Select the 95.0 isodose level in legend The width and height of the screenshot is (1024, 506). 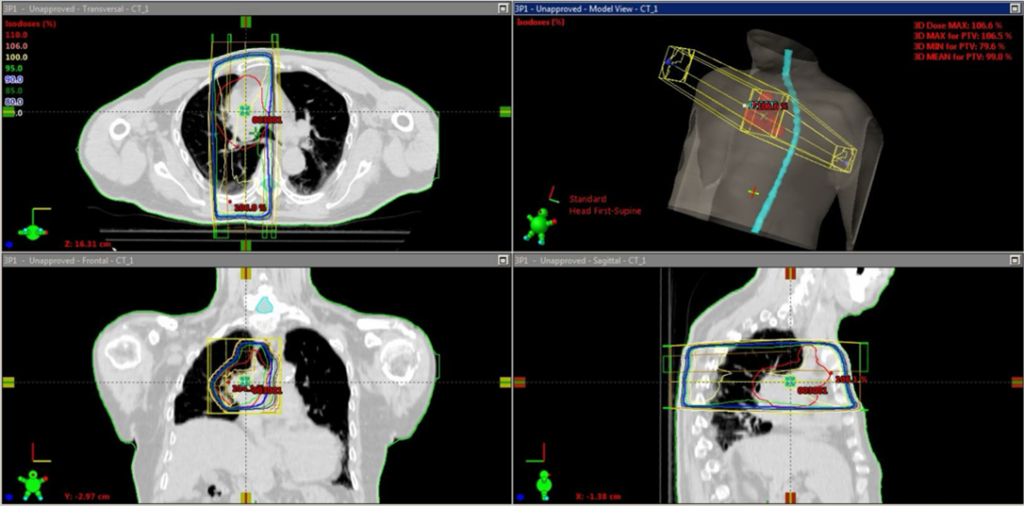14,68
